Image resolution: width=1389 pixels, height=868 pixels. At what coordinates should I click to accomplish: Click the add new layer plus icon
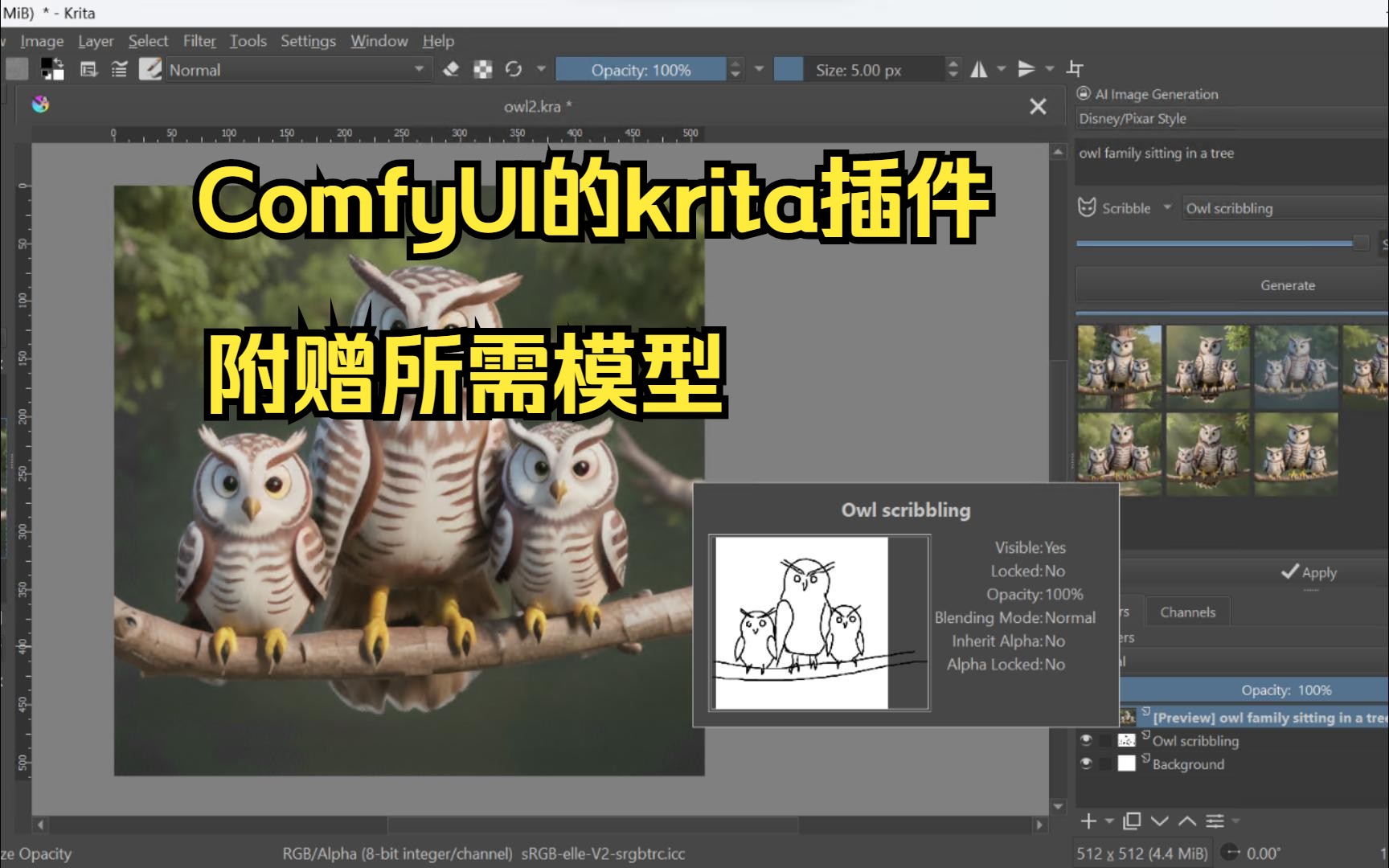(x=1088, y=821)
